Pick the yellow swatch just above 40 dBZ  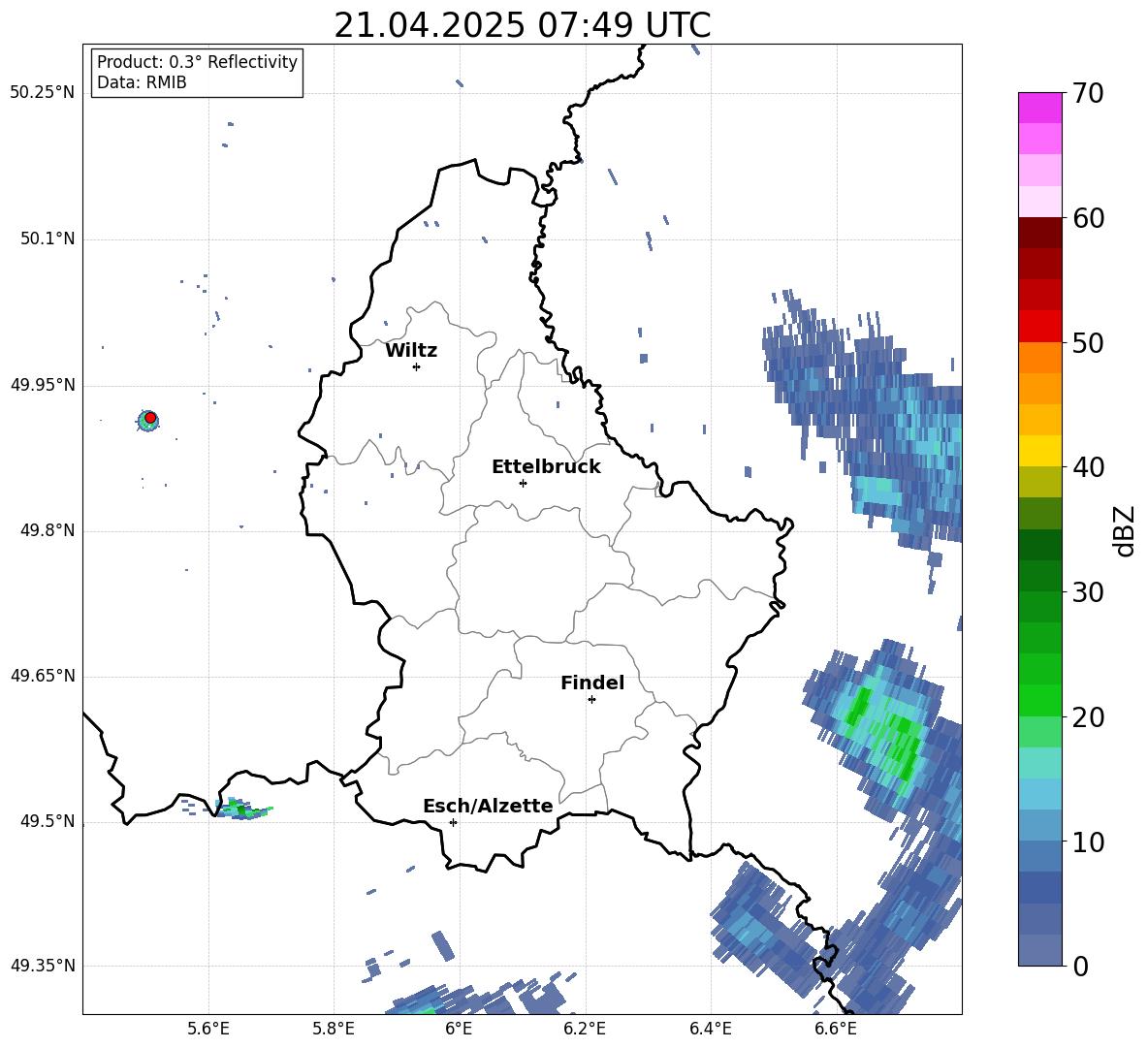pos(1039,451)
